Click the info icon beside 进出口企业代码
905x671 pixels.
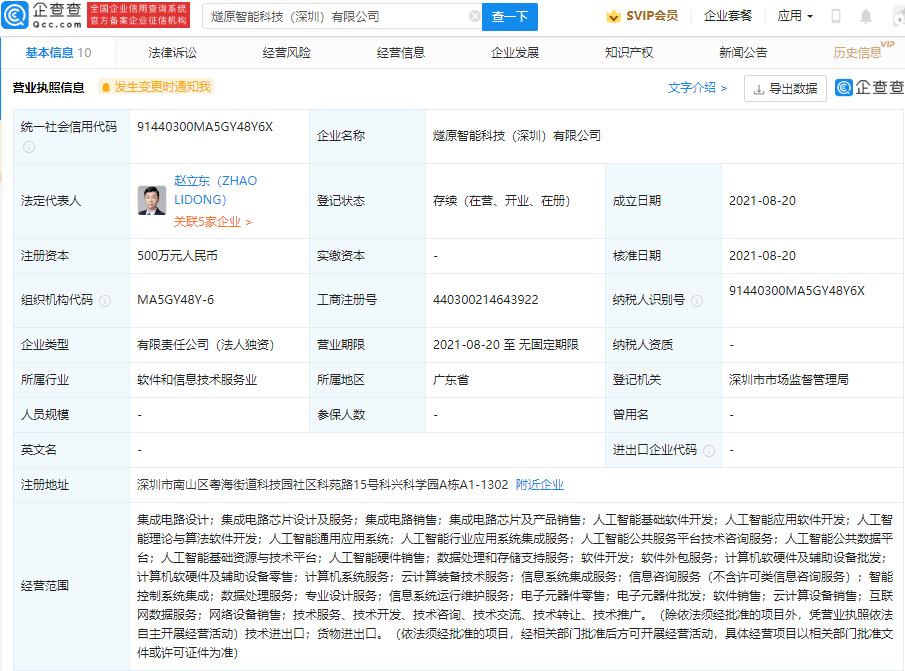coord(708,450)
